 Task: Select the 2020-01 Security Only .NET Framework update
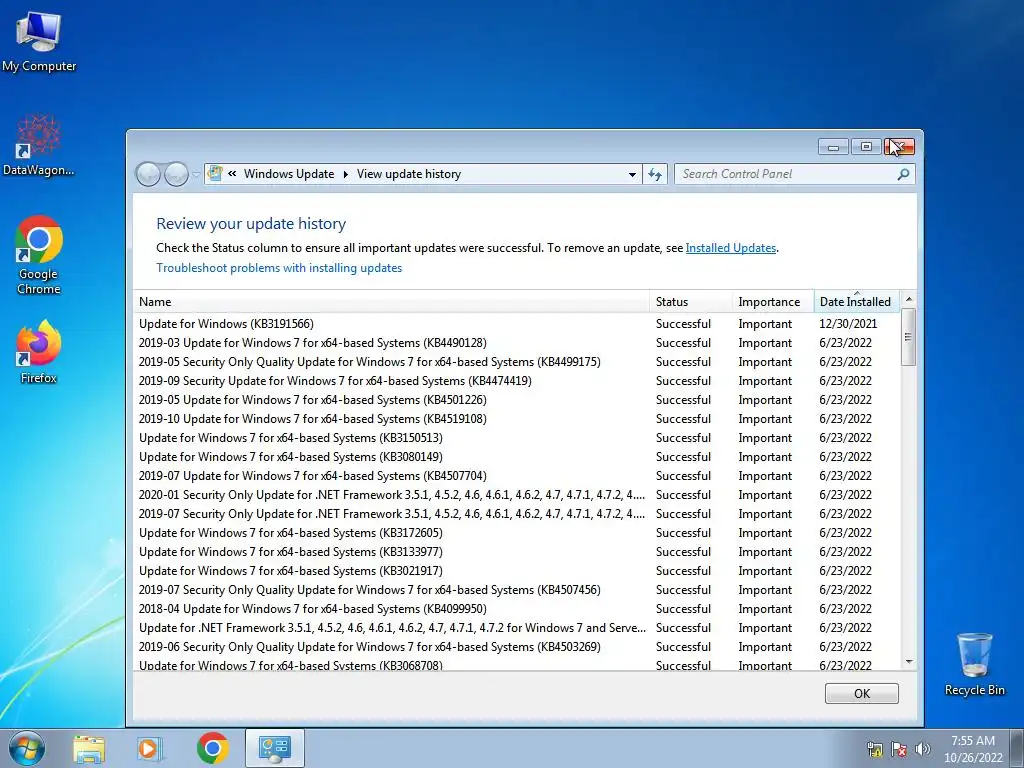click(516, 494)
